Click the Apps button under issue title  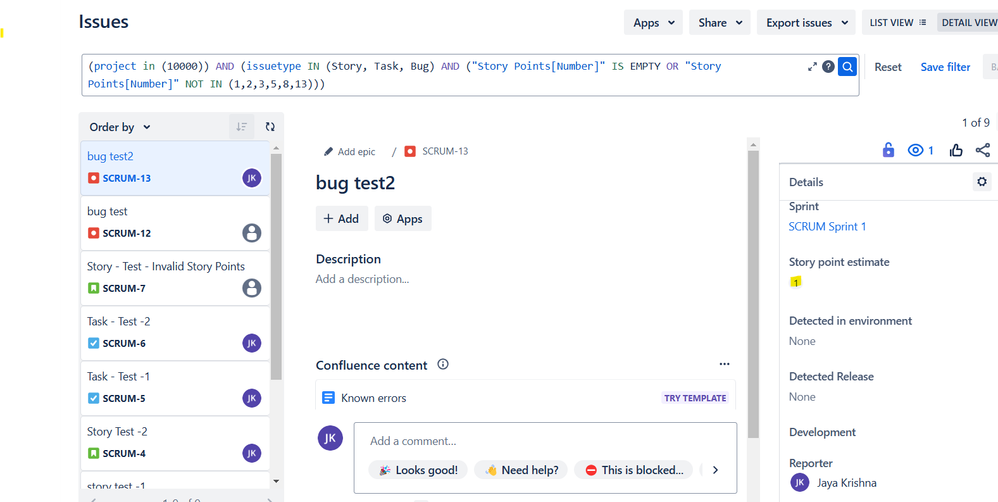pos(403,218)
